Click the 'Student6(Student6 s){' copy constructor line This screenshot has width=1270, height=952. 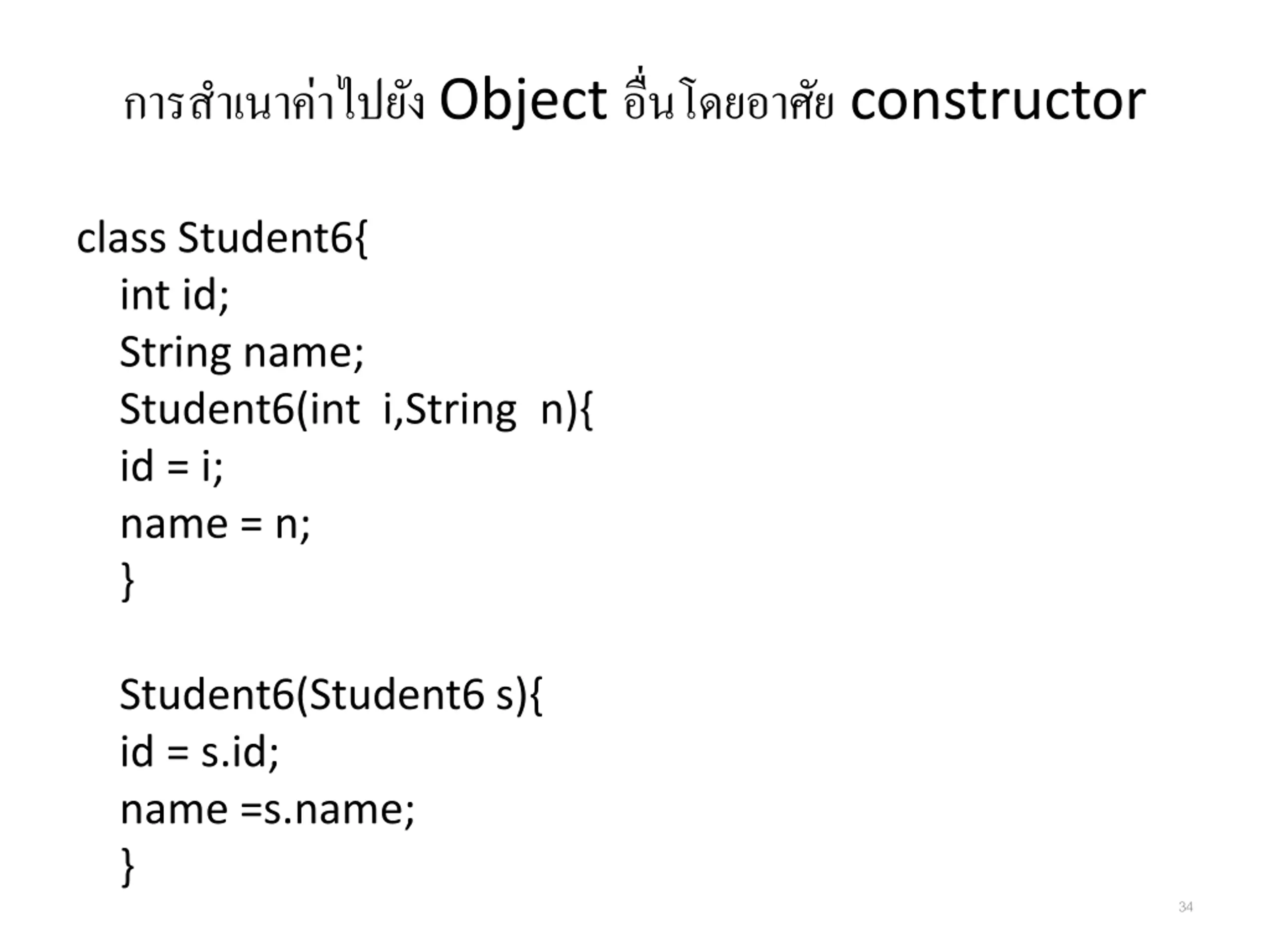pyautogui.click(x=331, y=696)
